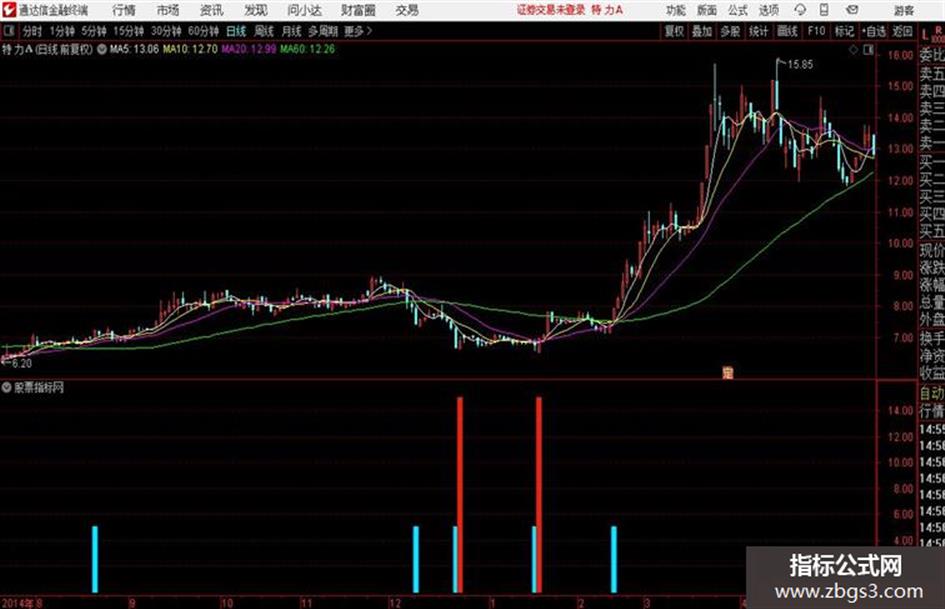Open the 功能 menu
This screenshot has height=609, width=945.
point(676,10)
